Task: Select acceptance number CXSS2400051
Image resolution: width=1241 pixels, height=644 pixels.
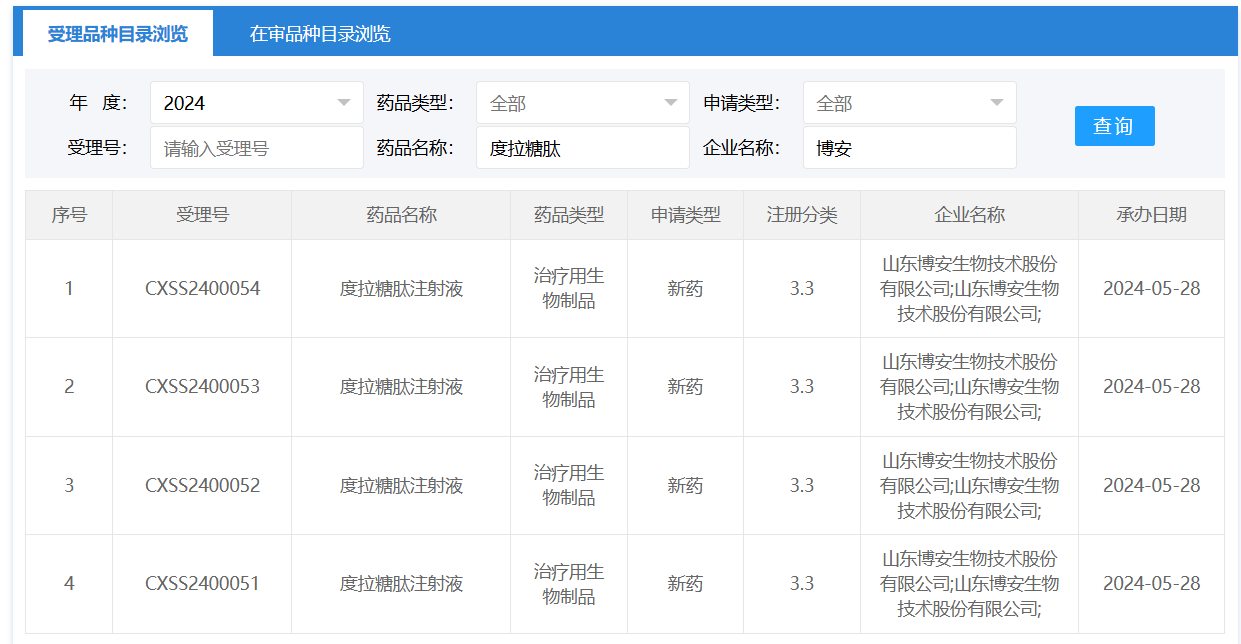Action: 202,584
